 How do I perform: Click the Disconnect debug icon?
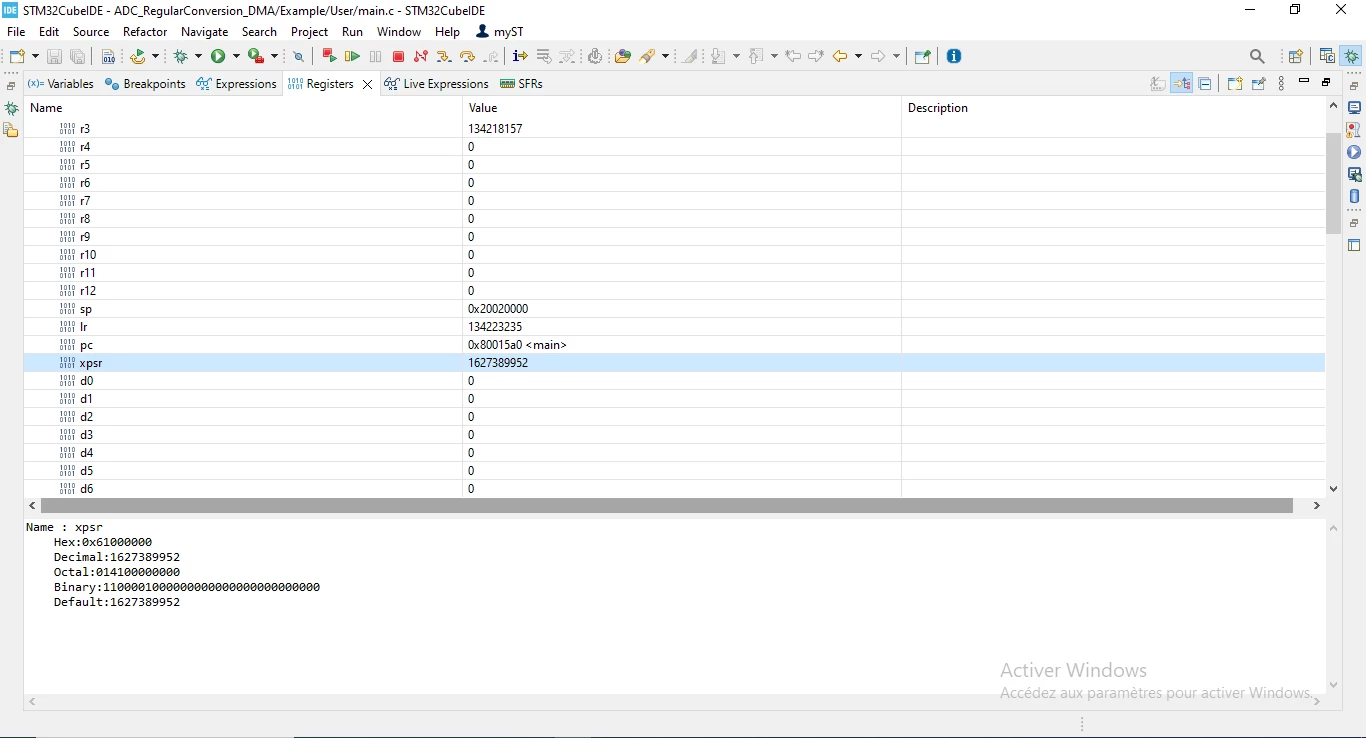click(421, 57)
